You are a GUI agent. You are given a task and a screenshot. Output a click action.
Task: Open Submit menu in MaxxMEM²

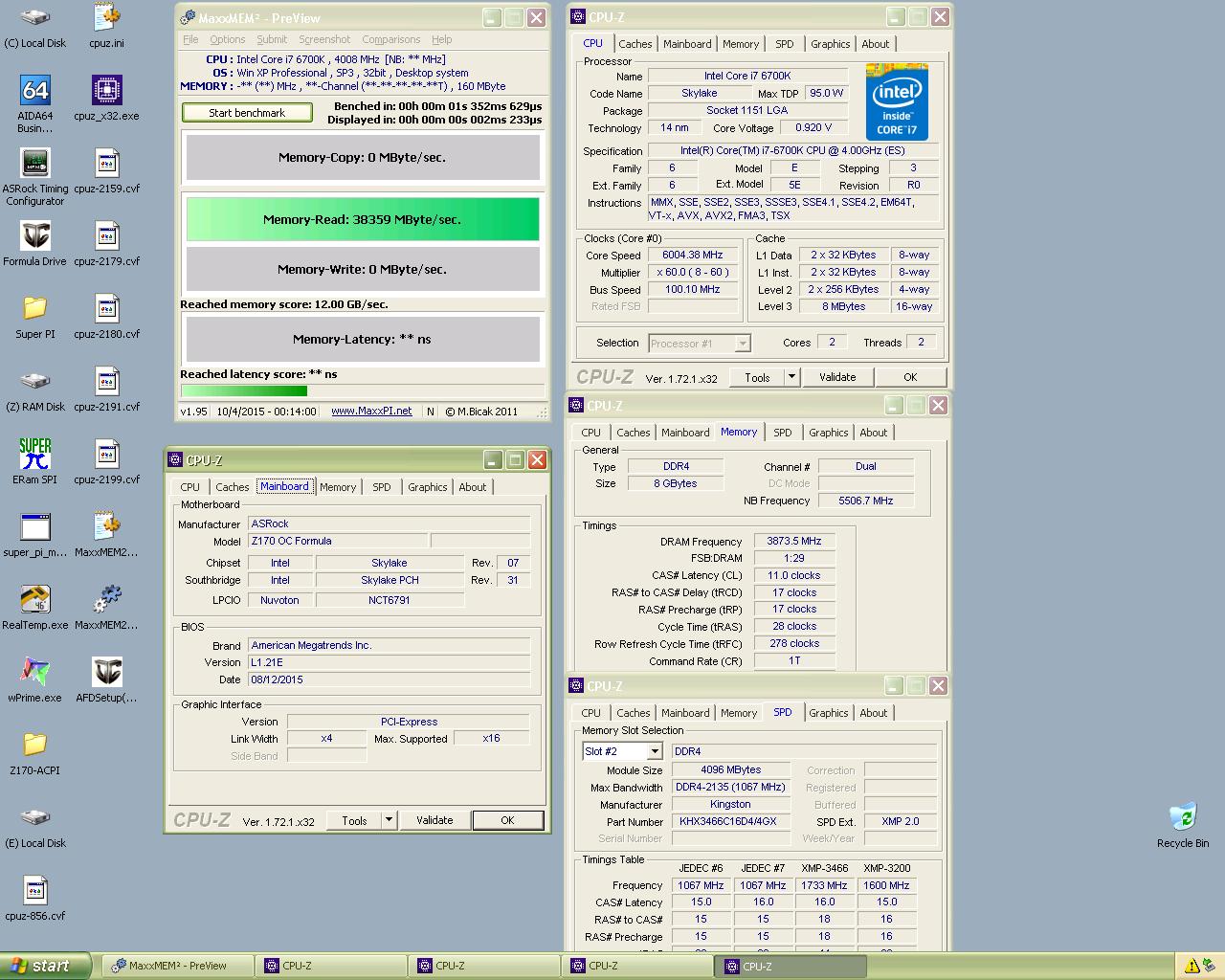272,39
